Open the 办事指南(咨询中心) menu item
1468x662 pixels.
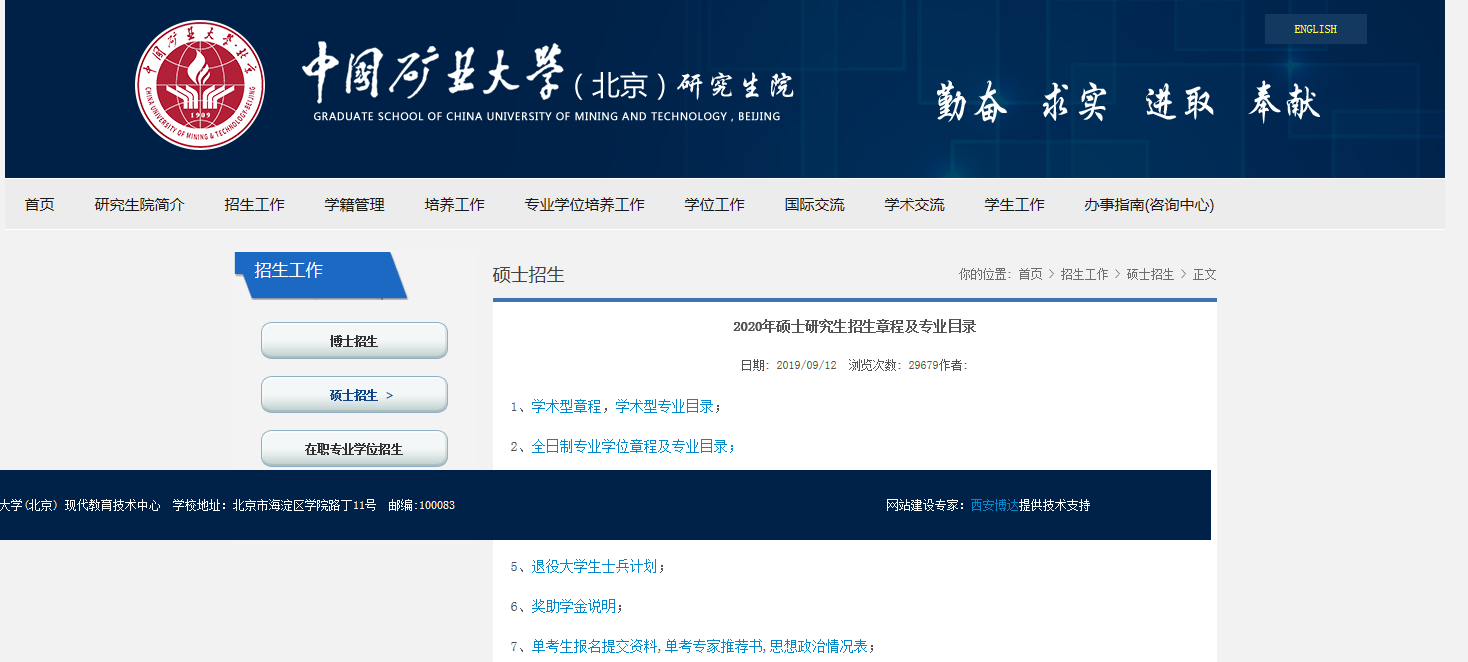(1149, 205)
